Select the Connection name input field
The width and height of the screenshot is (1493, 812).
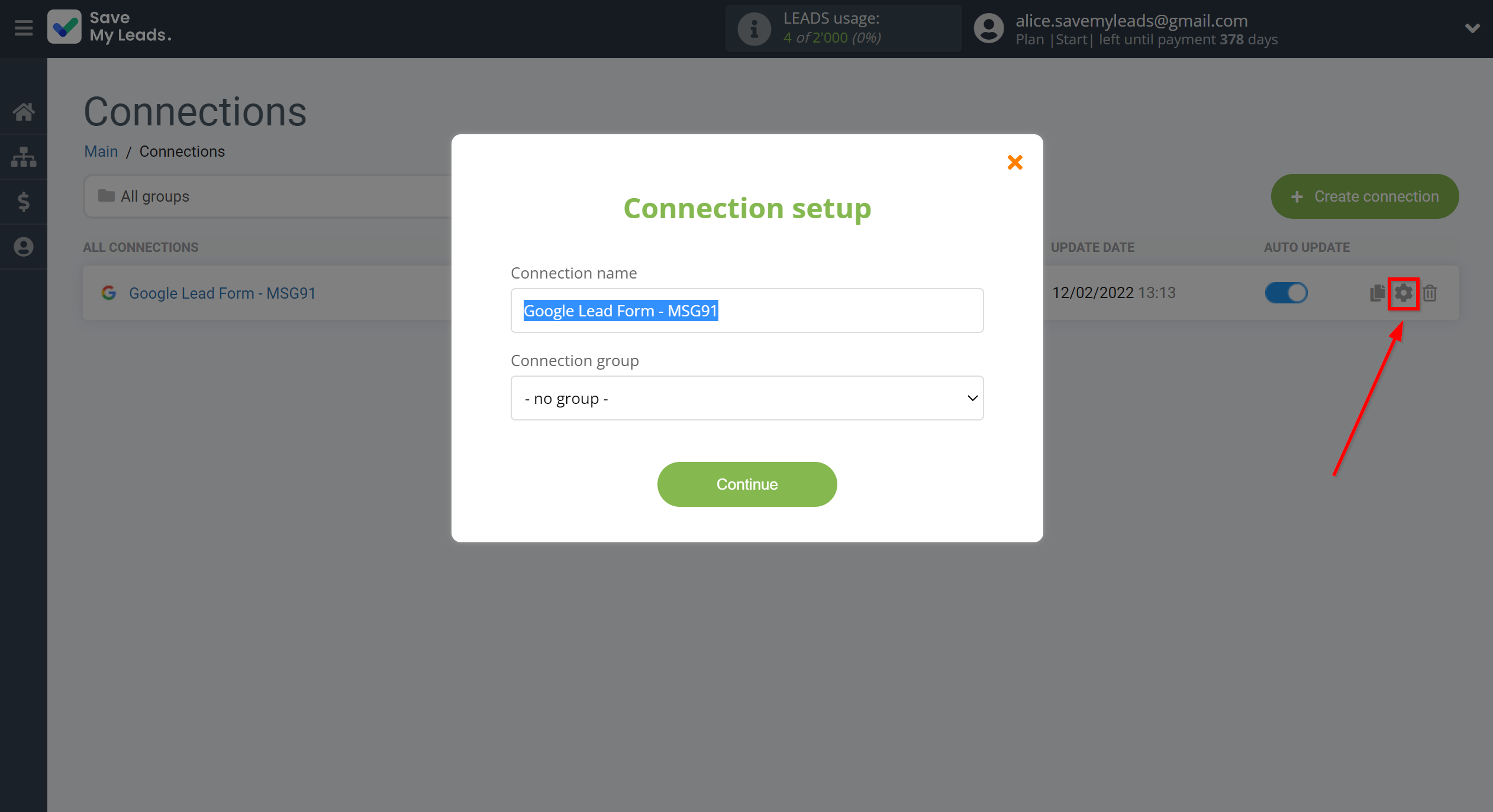747,310
